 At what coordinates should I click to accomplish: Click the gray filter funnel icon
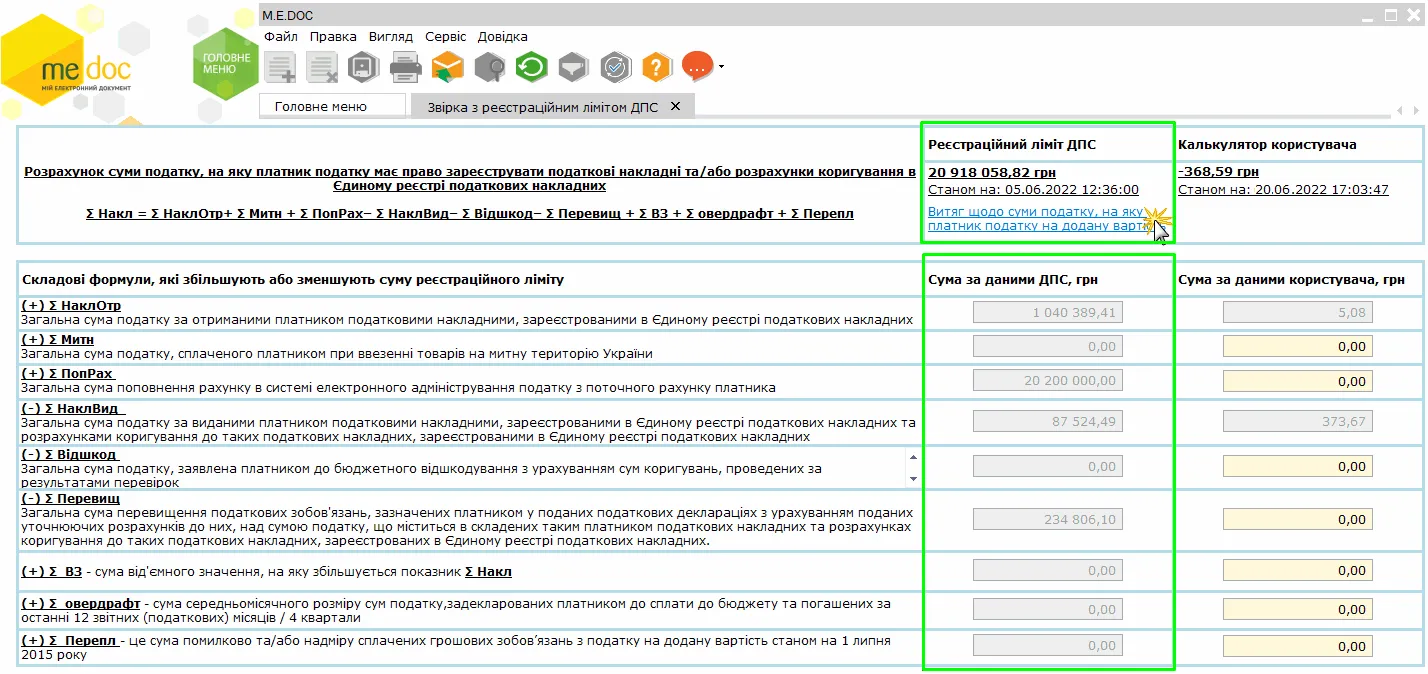[x=572, y=67]
